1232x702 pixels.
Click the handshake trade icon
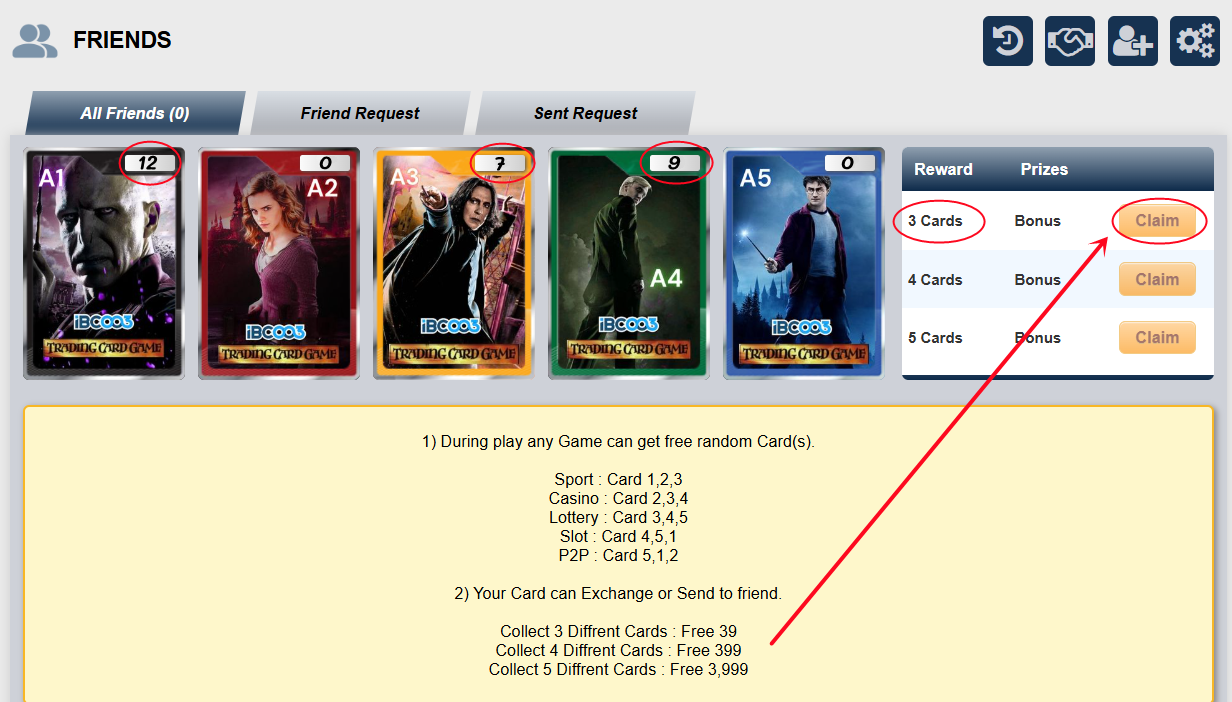pyautogui.click(x=1070, y=41)
